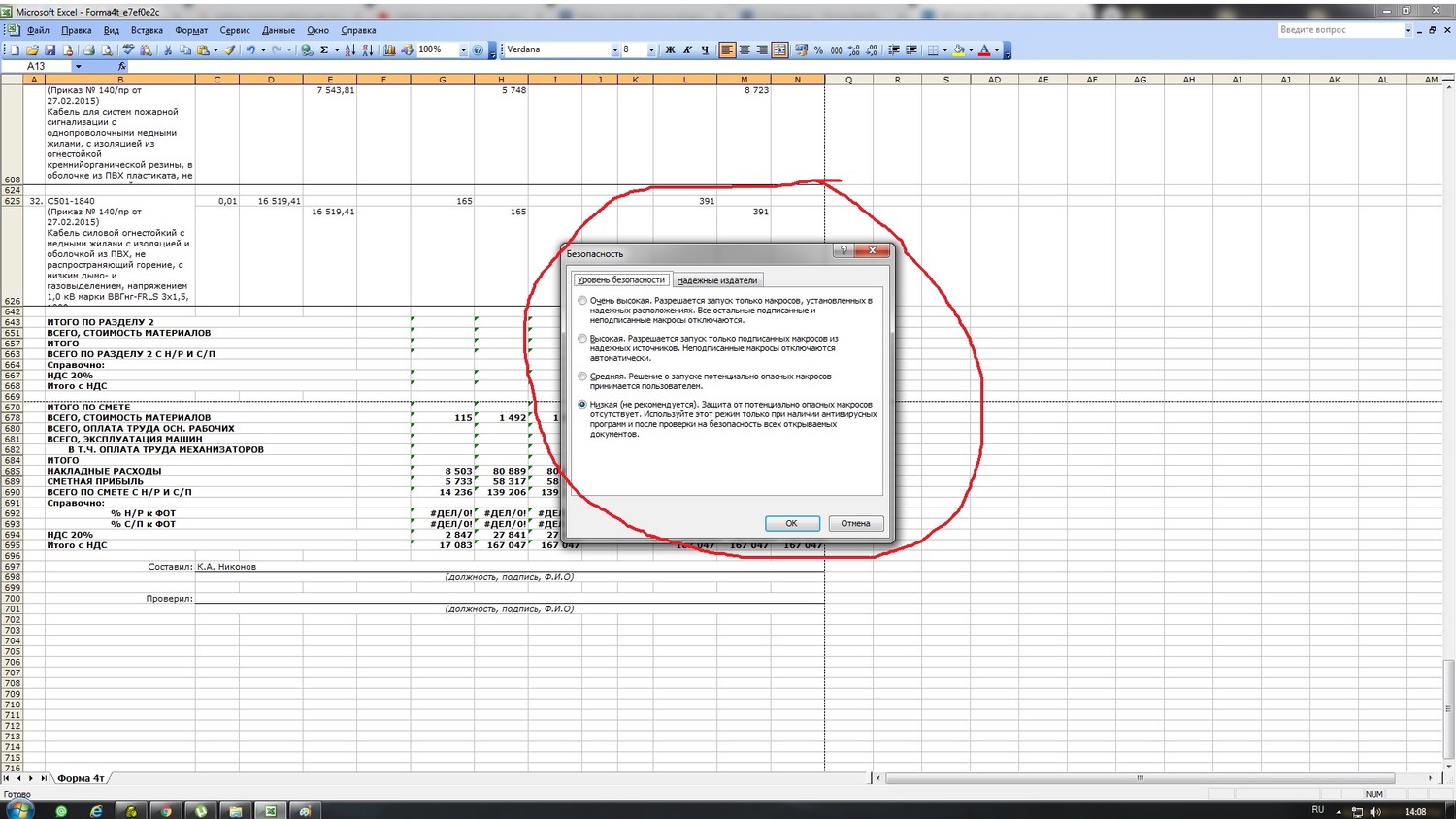Activate the Format Painter brush

(x=230, y=49)
